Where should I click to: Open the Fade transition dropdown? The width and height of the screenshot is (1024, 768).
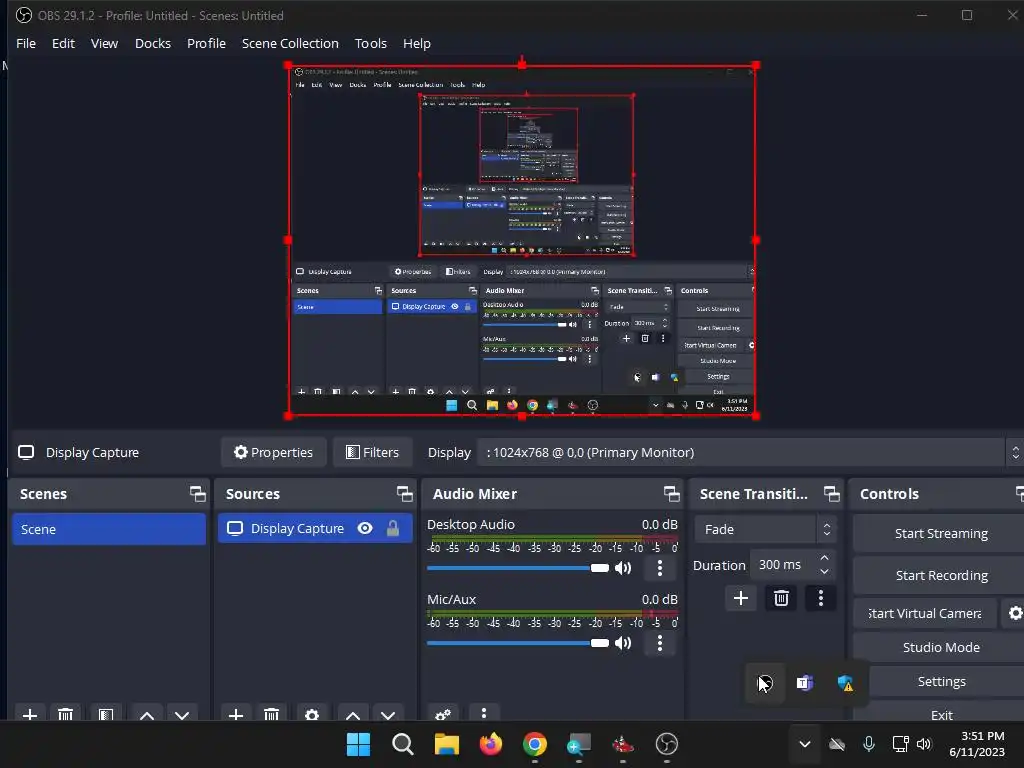pos(765,529)
